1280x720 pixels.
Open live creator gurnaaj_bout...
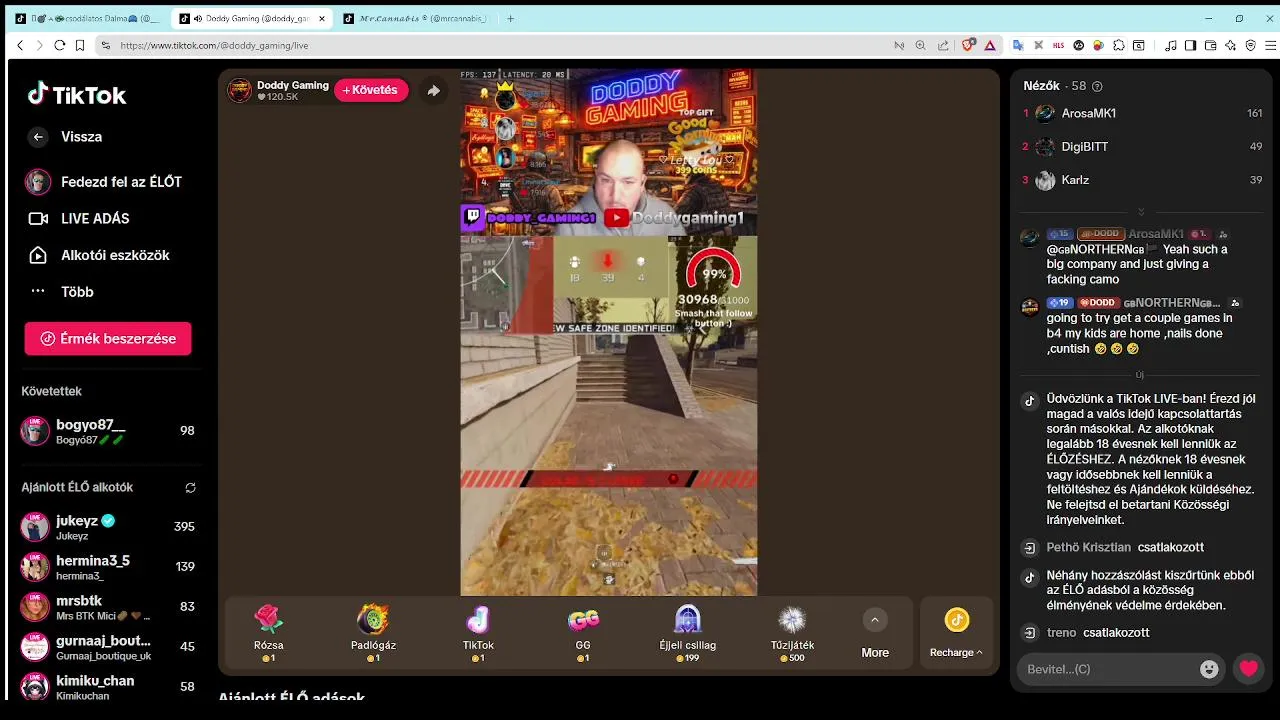coord(108,647)
